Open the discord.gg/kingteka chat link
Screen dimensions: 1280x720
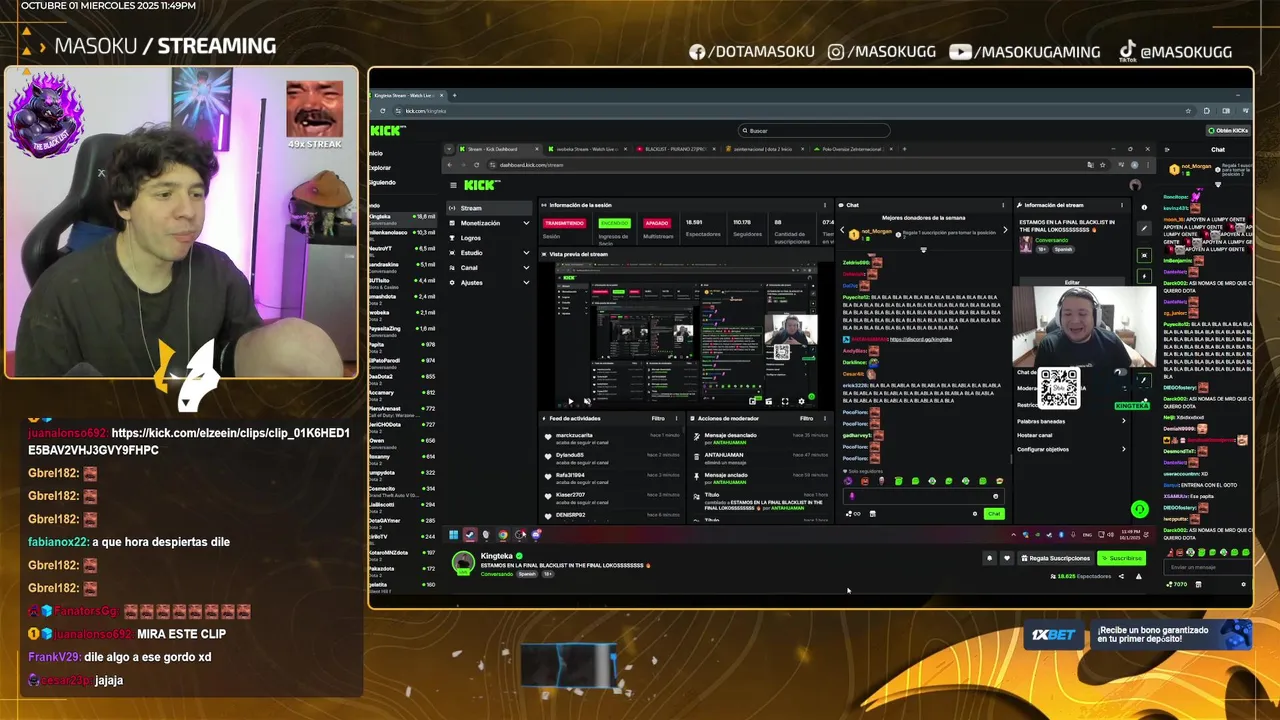pyautogui.click(x=920, y=339)
